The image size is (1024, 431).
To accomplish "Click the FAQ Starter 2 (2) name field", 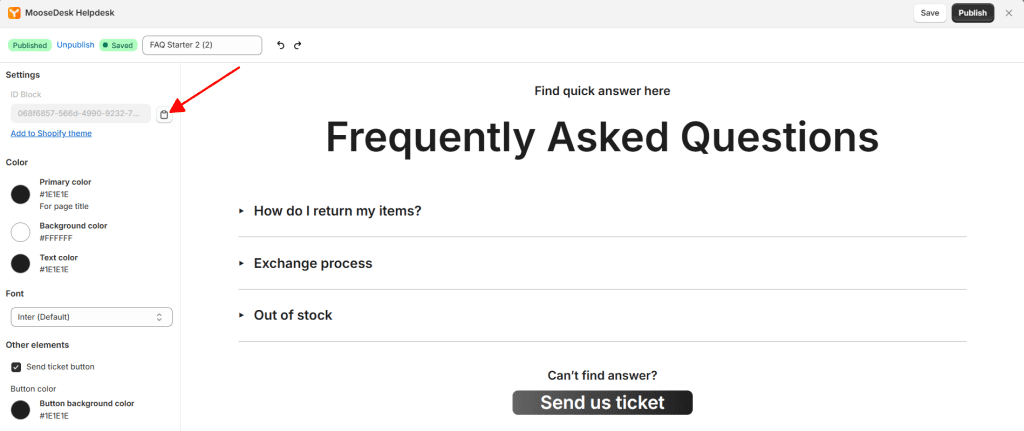I will (x=202, y=45).
